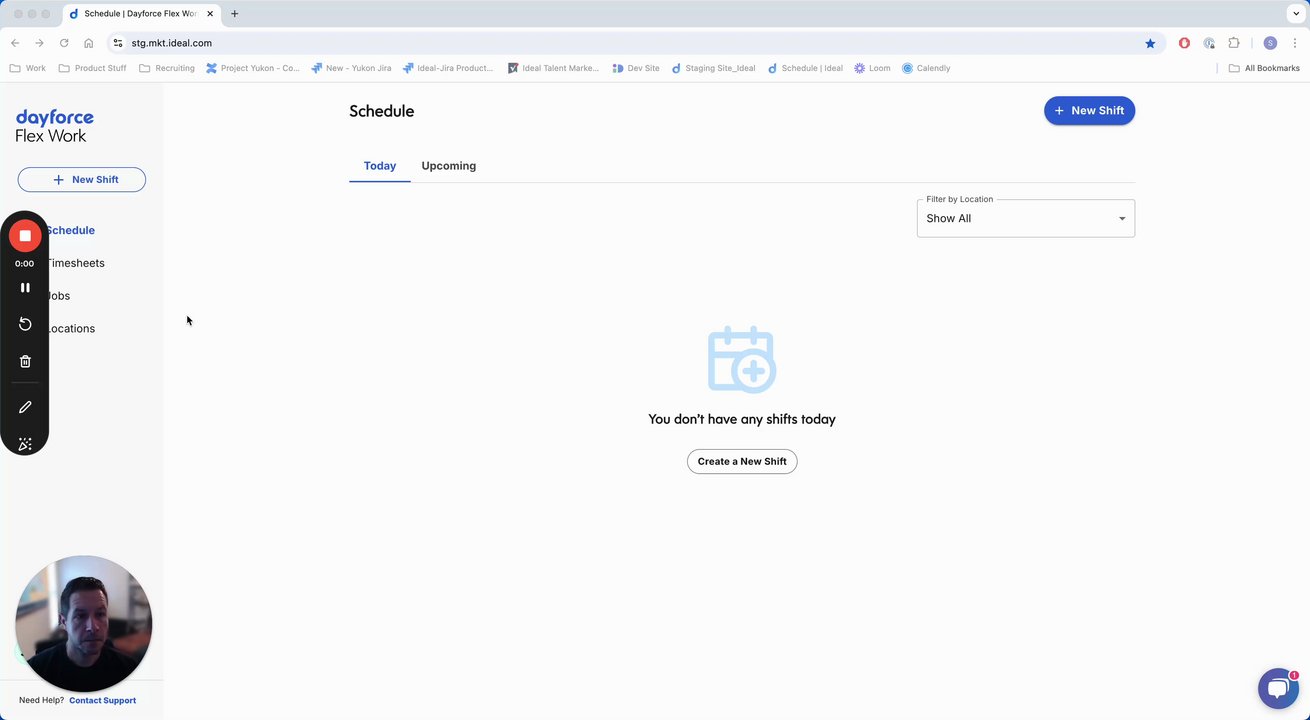Open the Work bookmarks folder
The width and height of the screenshot is (1310, 720).
click(27, 68)
